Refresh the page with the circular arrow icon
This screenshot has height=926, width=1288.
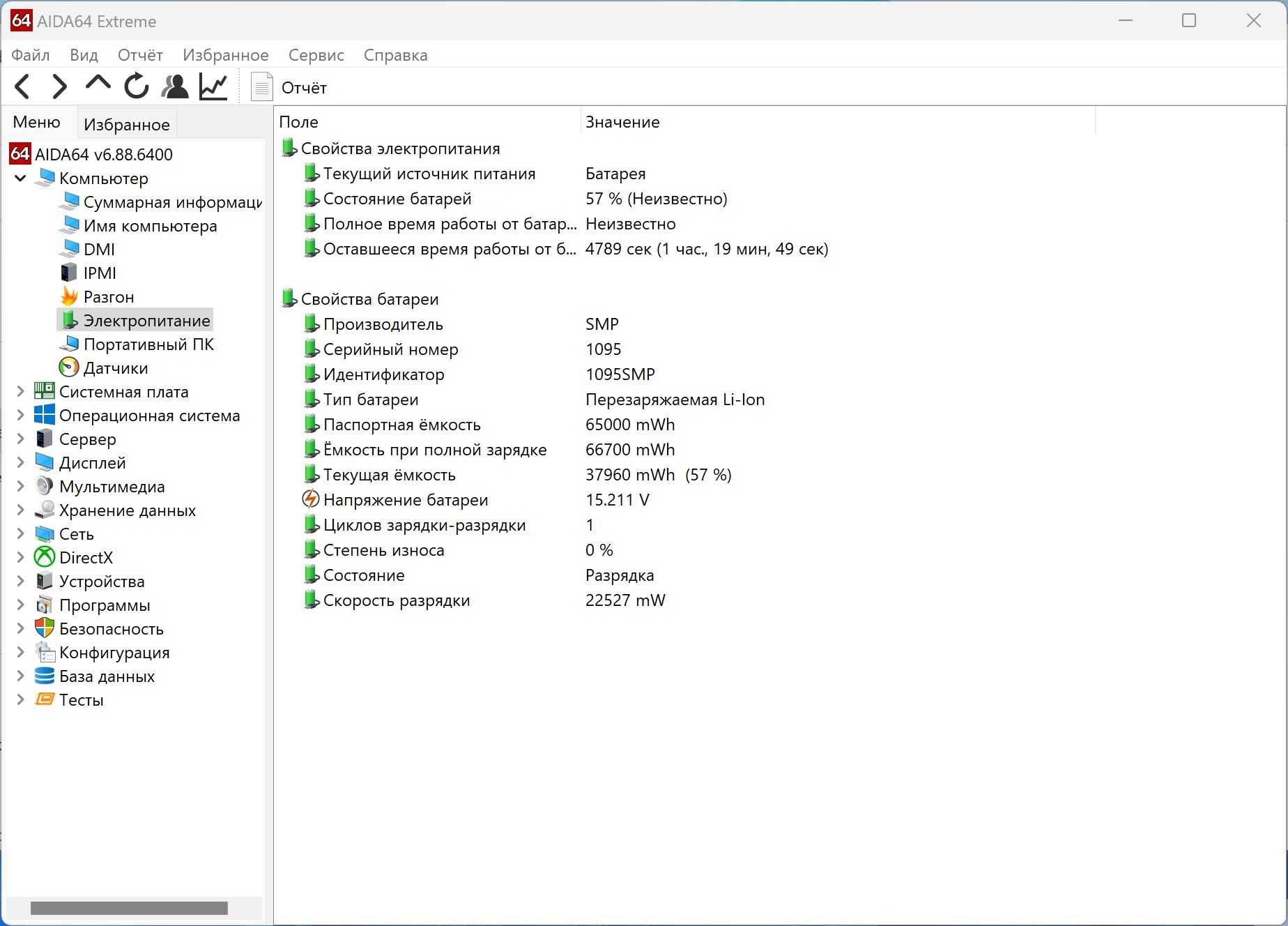137,86
